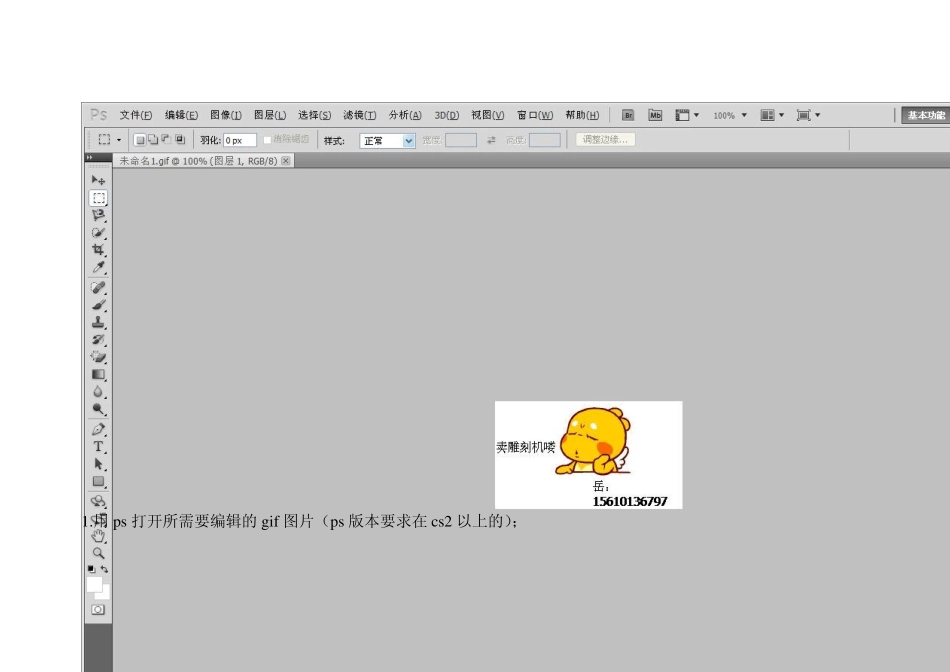
Task: Open the 选择(S) menu
Action: [314, 115]
